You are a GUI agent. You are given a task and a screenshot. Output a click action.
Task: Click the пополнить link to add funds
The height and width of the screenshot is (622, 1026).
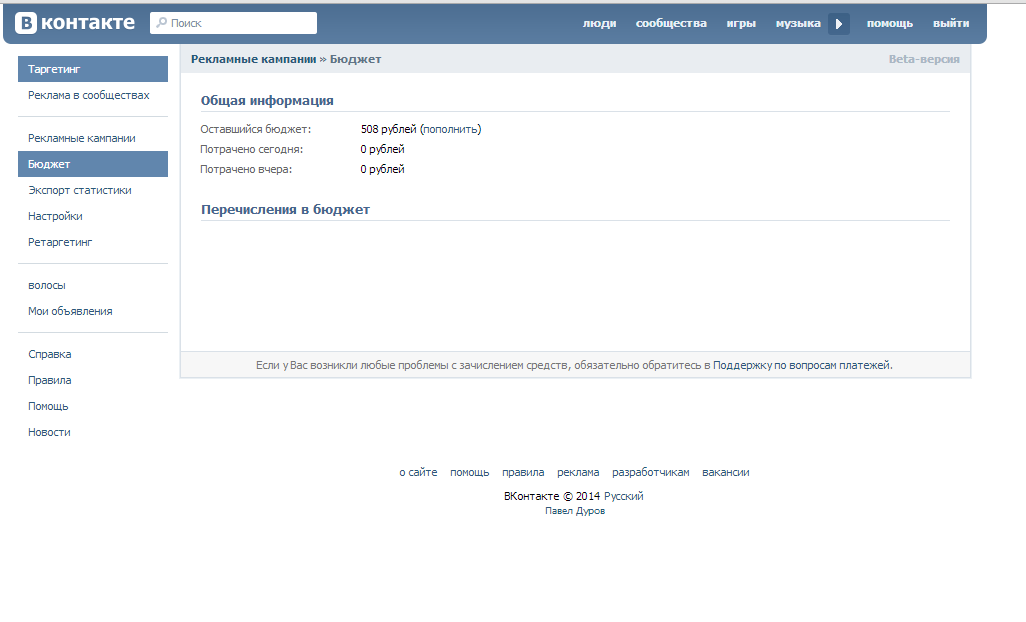450,130
